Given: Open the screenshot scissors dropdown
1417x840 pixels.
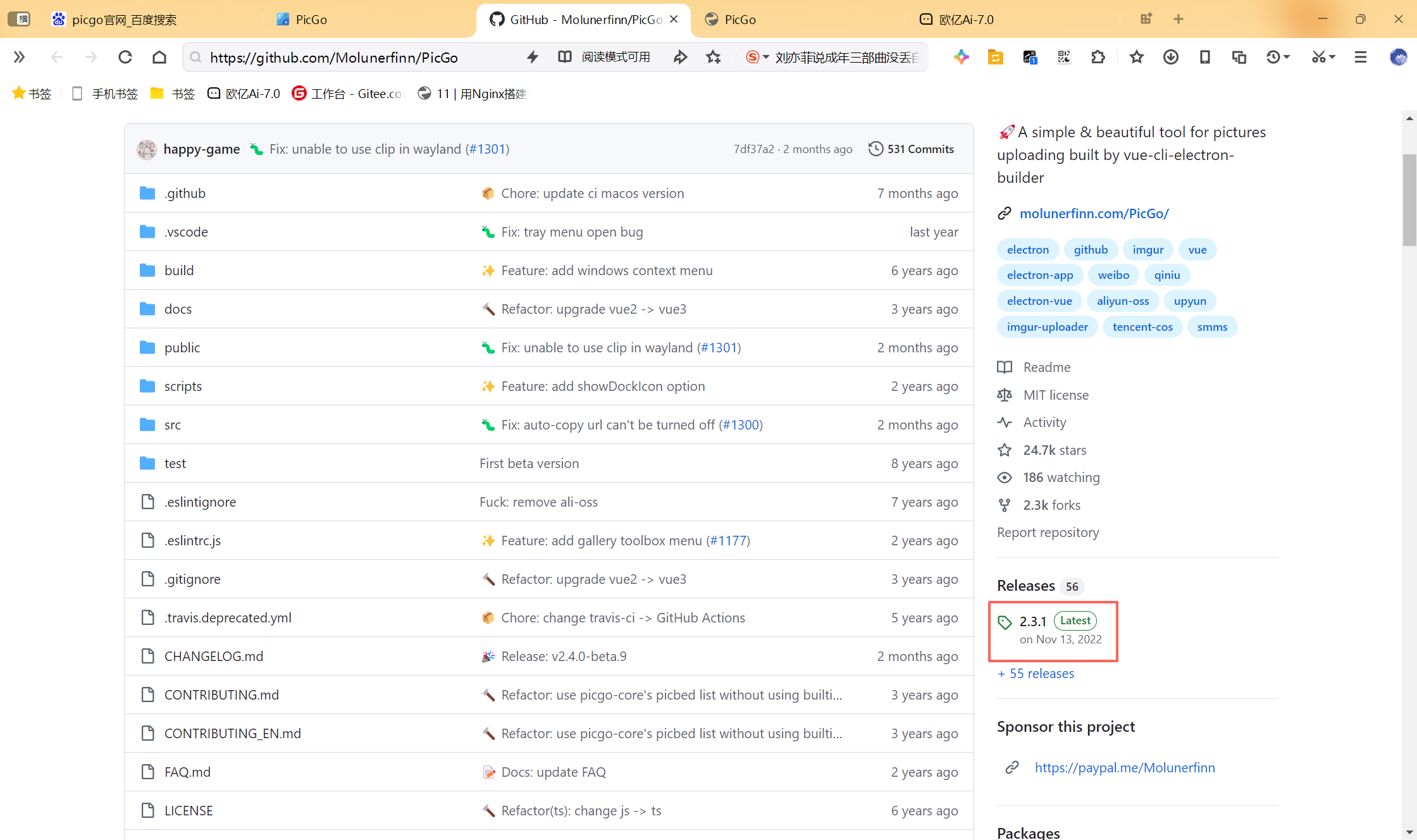Looking at the screenshot, I should click(x=1323, y=57).
